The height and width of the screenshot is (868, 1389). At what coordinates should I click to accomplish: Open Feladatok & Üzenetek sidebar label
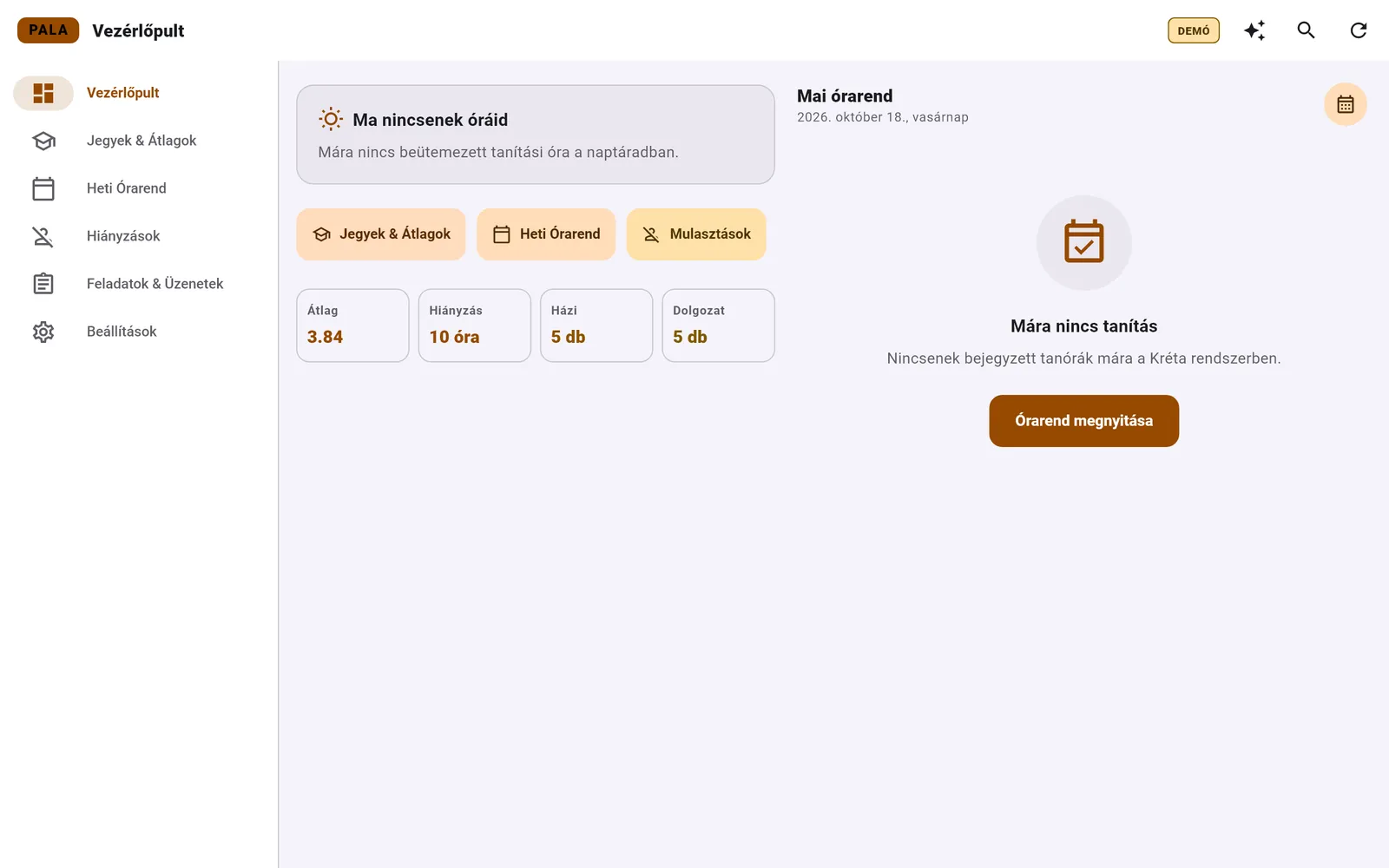[155, 284]
